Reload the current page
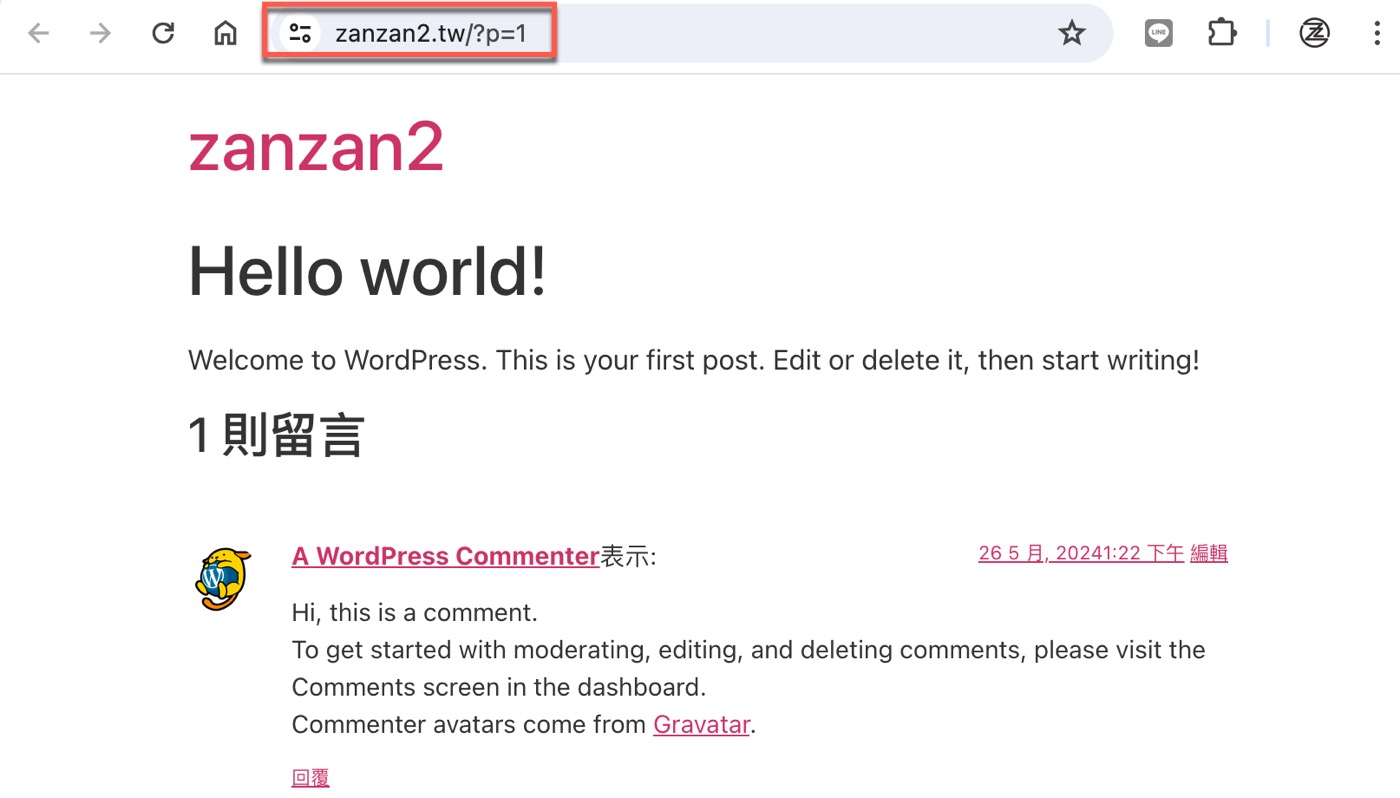This screenshot has height=798, width=1400. pyautogui.click(x=163, y=34)
